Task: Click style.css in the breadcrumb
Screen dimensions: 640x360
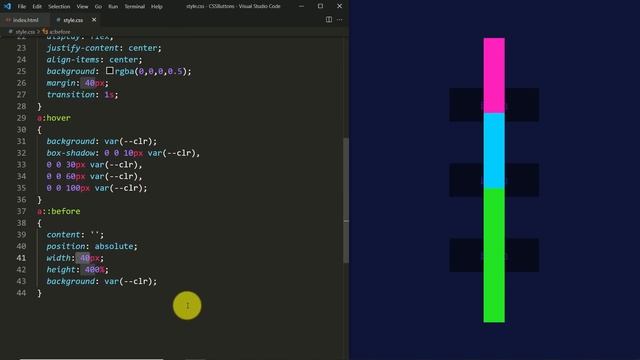Action: [25, 31]
